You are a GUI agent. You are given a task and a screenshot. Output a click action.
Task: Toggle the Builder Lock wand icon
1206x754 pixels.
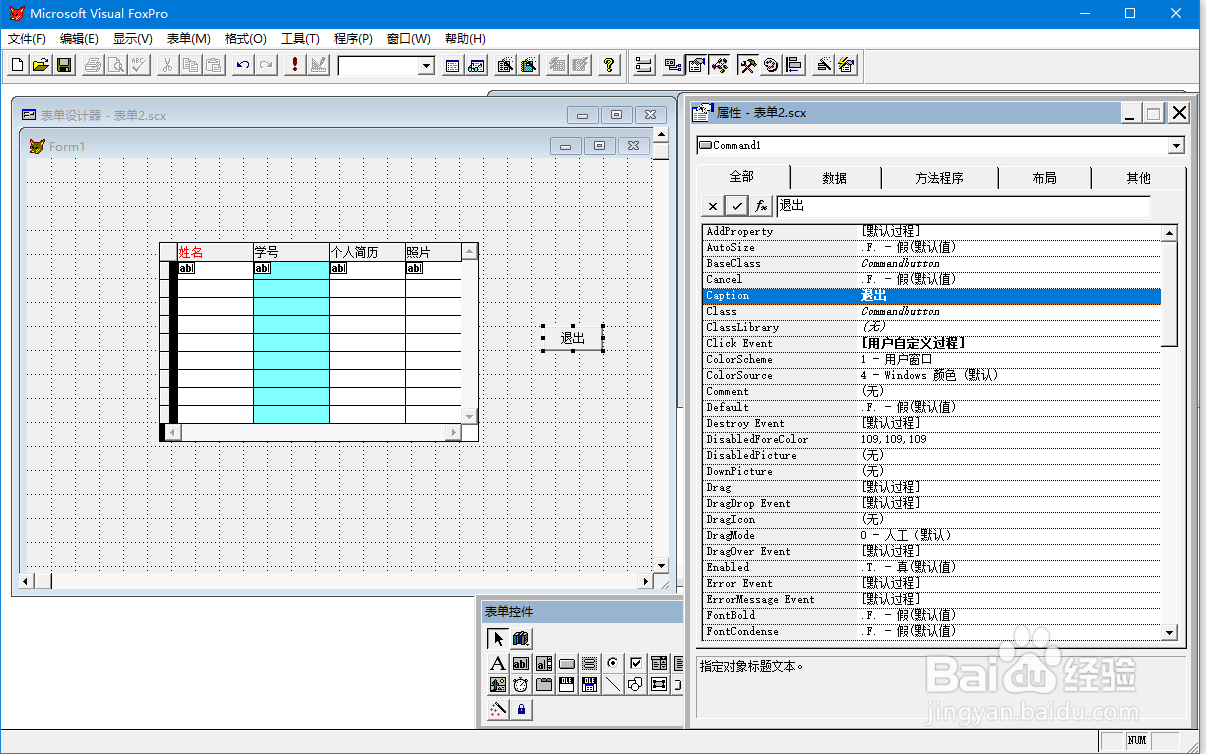498,710
